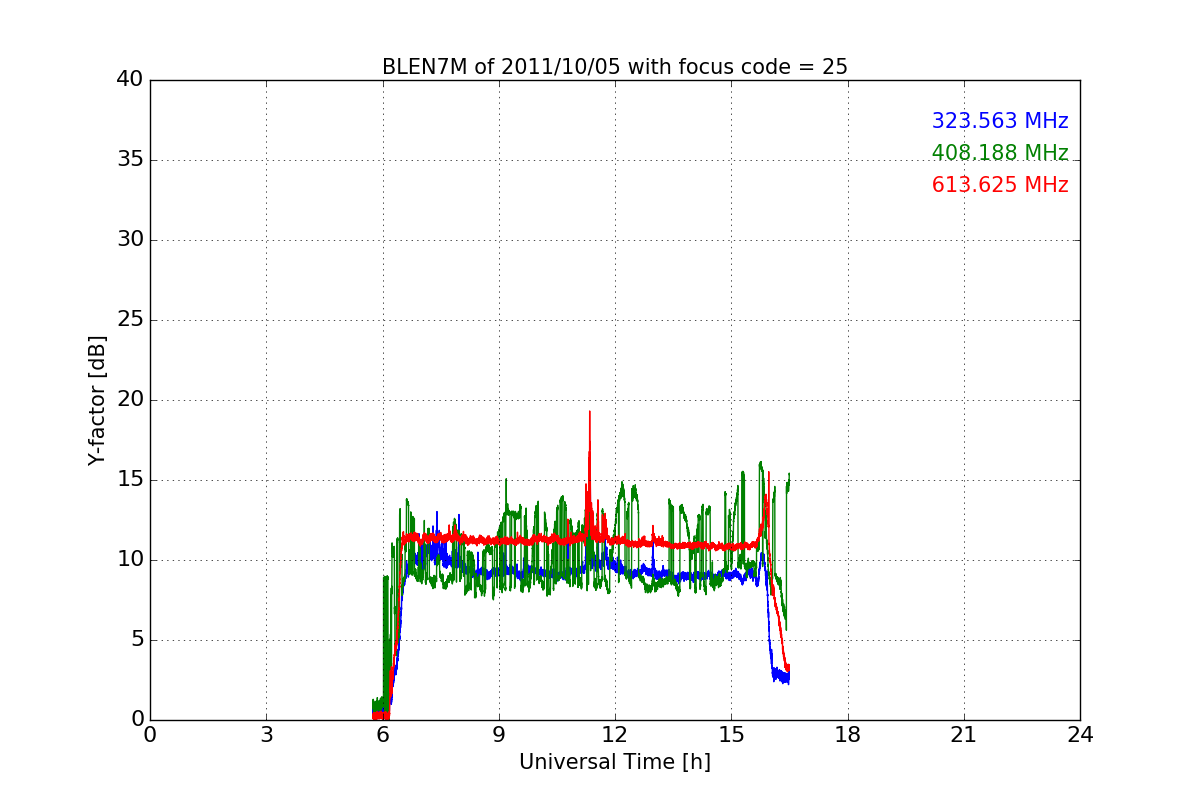Click x-axis tick label 15
Image resolution: width=1200 pixels, height=800 pixels.
(x=731, y=734)
